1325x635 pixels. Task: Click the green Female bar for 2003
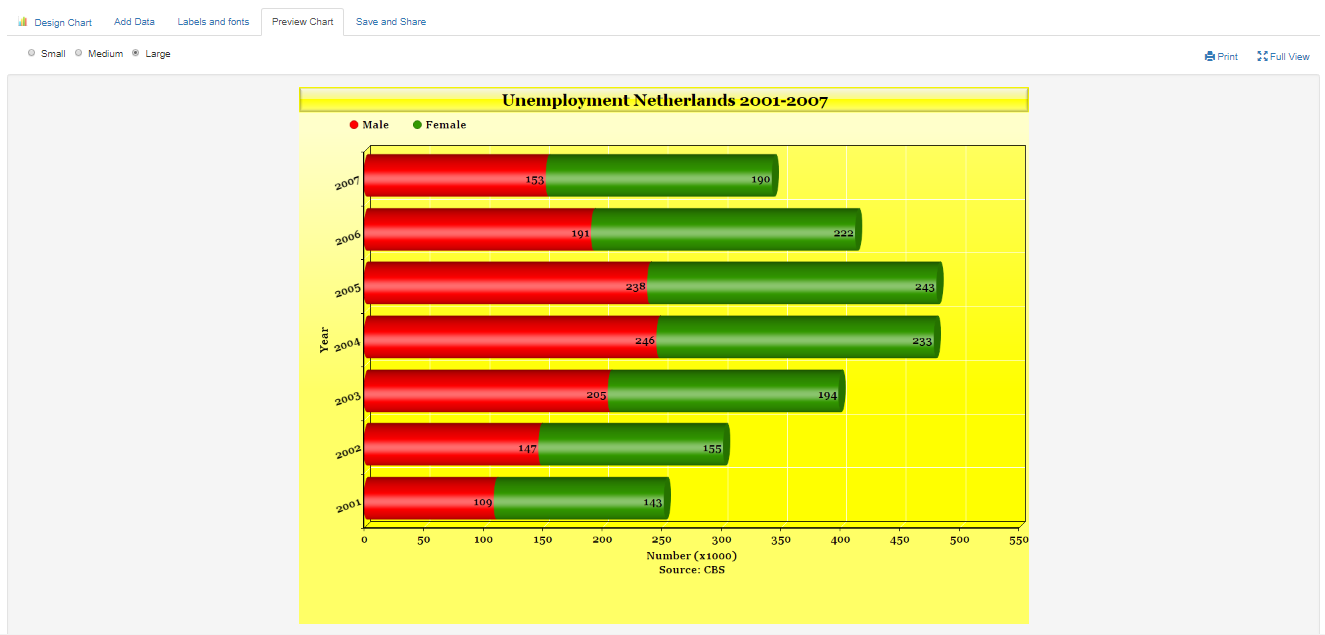[727, 391]
